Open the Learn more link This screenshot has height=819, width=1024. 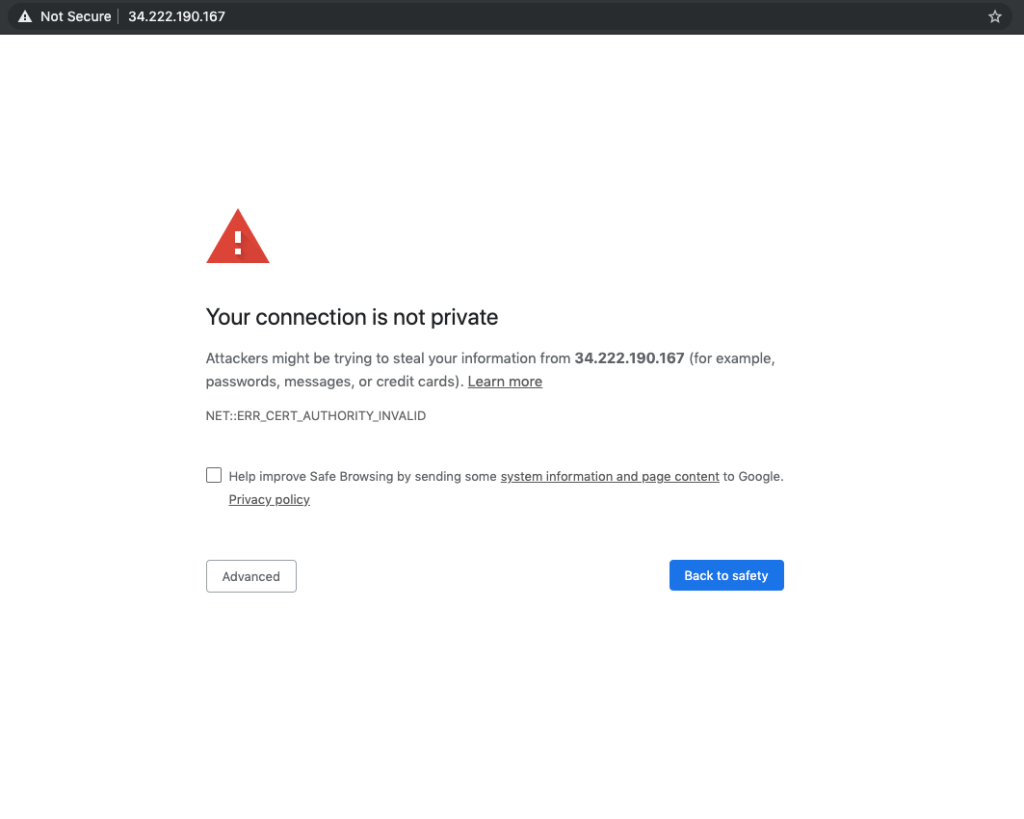point(504,381)
